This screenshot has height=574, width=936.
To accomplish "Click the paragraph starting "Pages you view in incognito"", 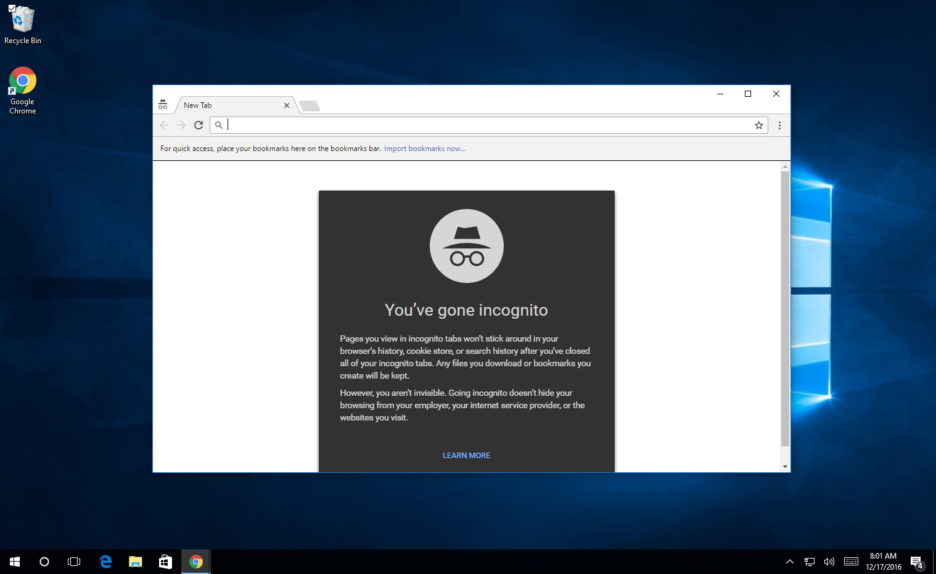I will [x=466, y=357].
